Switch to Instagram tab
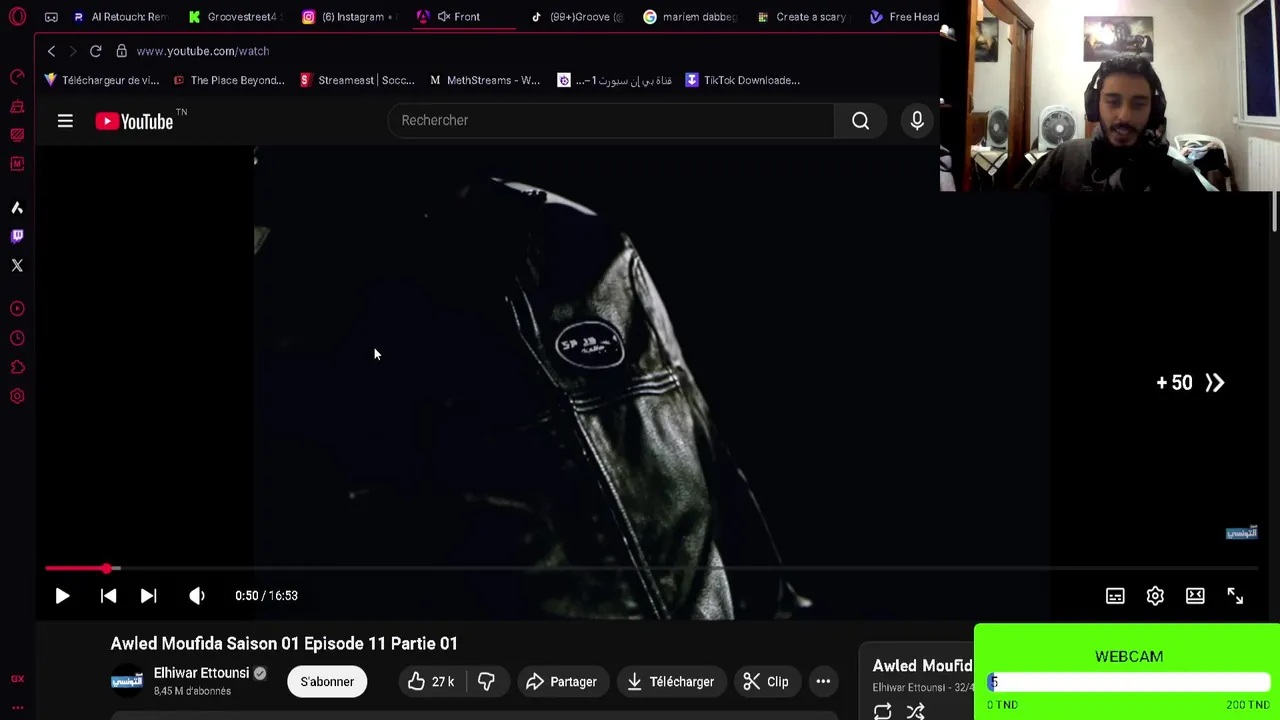1280x720 pixels. pos(348,17)
